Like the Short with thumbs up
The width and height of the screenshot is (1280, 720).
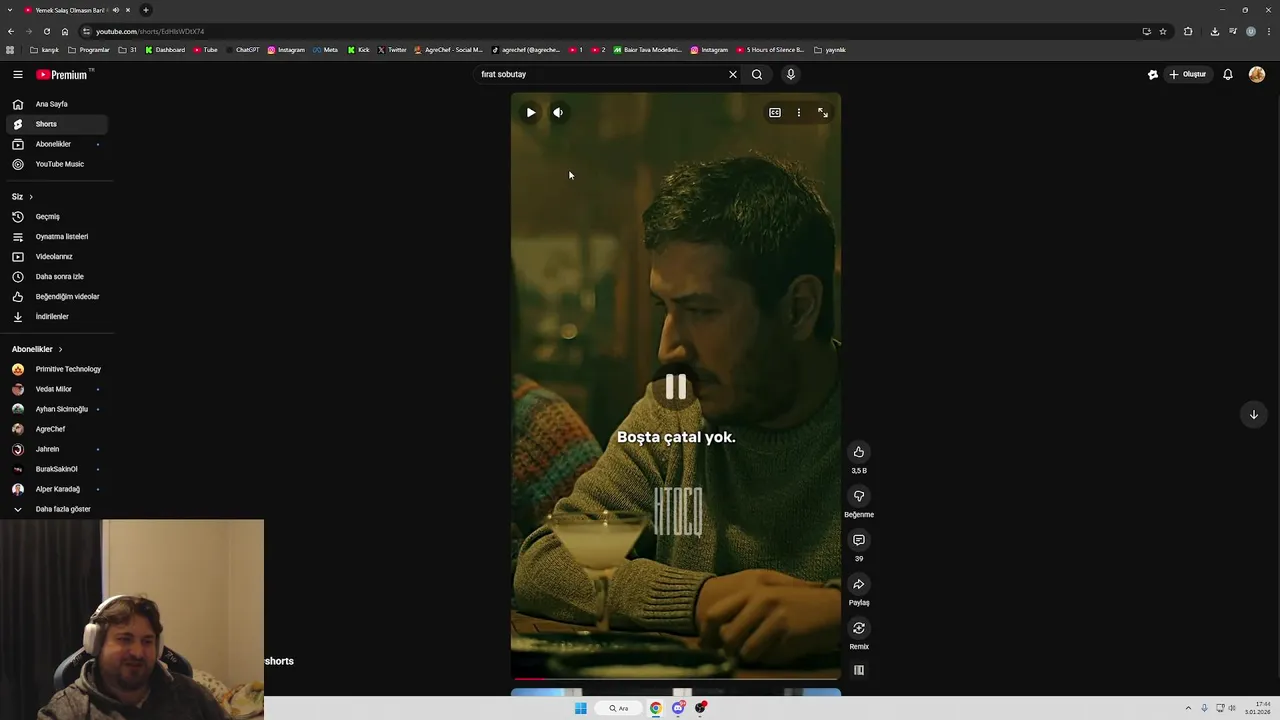click(x=858, y=452)
